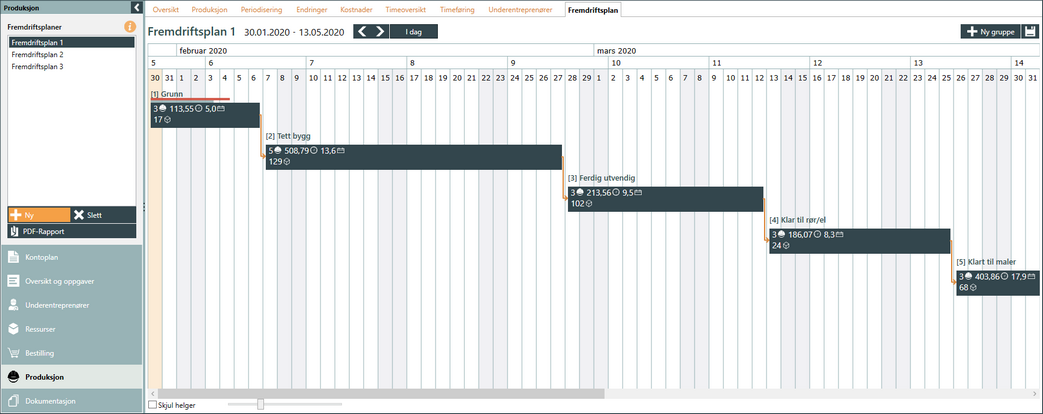The height and width of the screenshot is (414, 1043).
Task: Enable the Skjul helger checkbox
Action: point(153,404)
